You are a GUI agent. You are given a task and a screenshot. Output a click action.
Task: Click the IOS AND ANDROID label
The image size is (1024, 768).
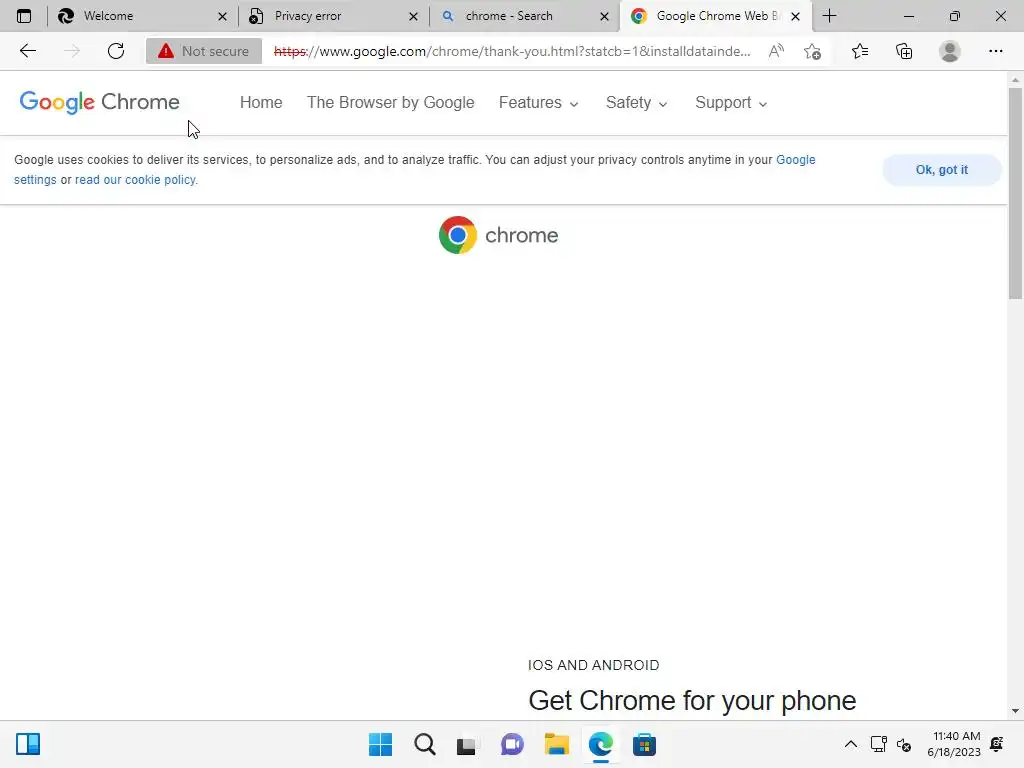coord(594,665)
